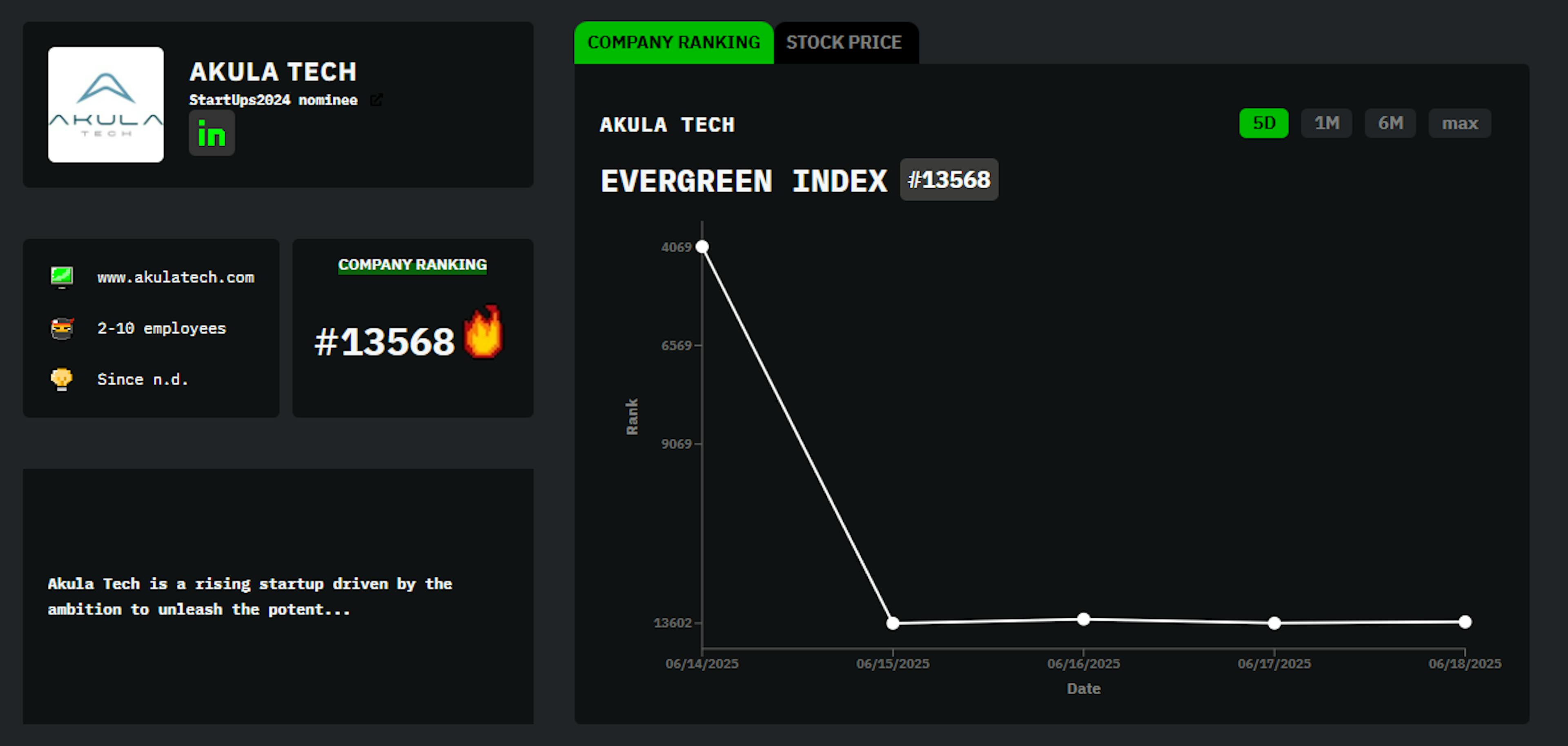The width and height of the screenshot is (1568, 746).
Task: Click the 06/18/2025 data point on chart
Action: pyautogui.click(x=1465, y=622)
